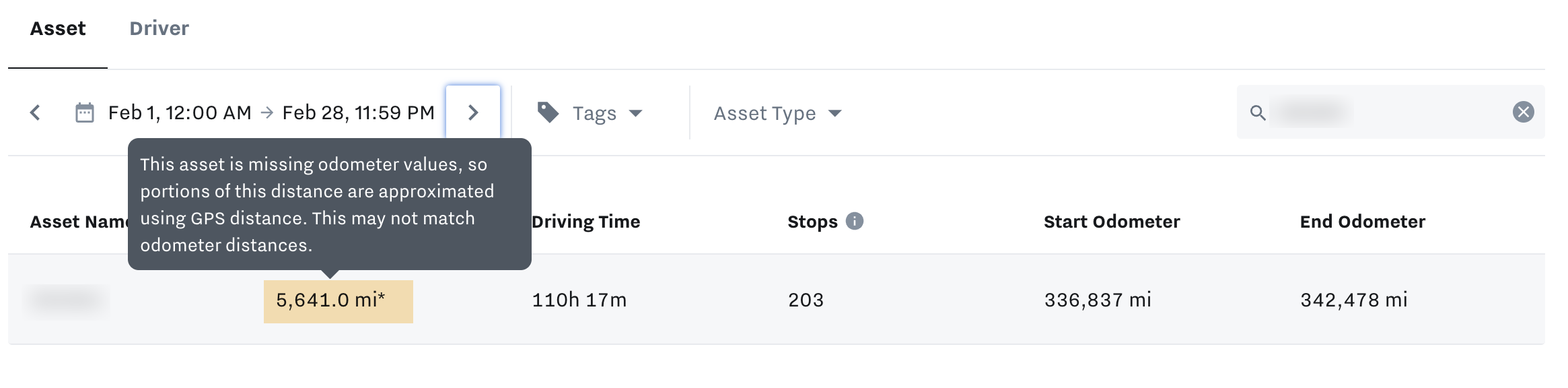The height and width of the screenshot is (388, 1568).
Task: Click the Driving Time column header
Action: 585,221
